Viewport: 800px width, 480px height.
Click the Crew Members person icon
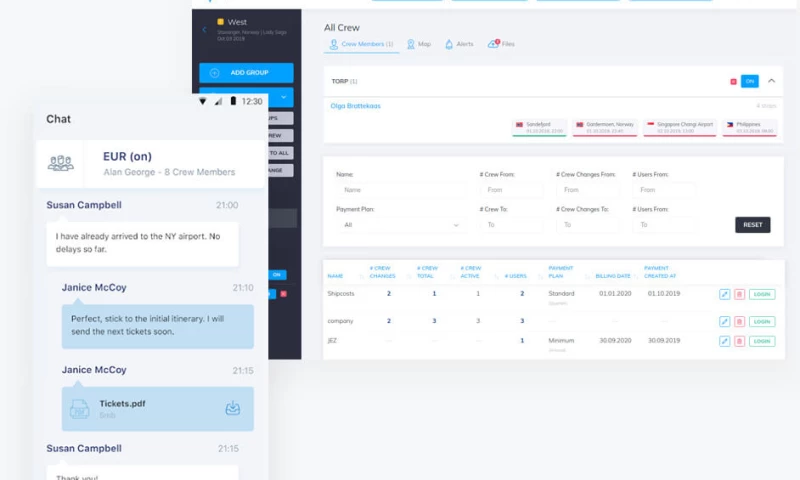pyautogui.click(x=334, y=44)
